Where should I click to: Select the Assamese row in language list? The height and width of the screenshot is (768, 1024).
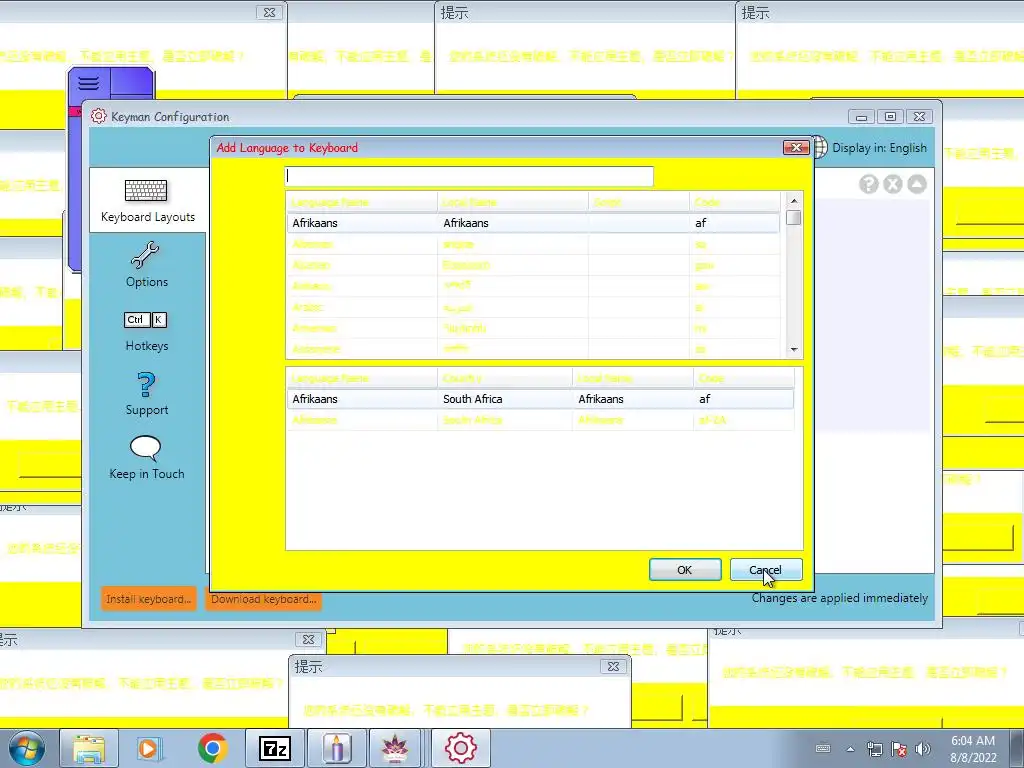click(x=533, y=349)
